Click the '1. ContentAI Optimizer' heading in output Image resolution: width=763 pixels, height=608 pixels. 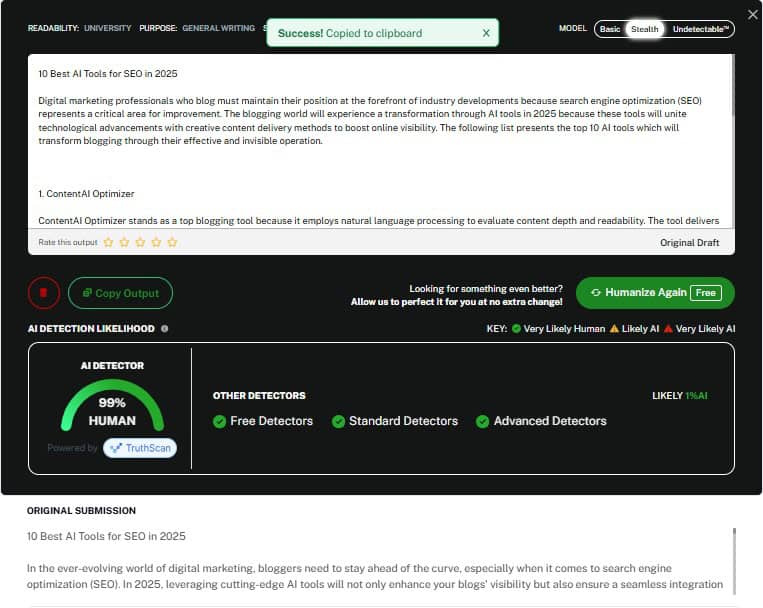[x=86, y=194]
